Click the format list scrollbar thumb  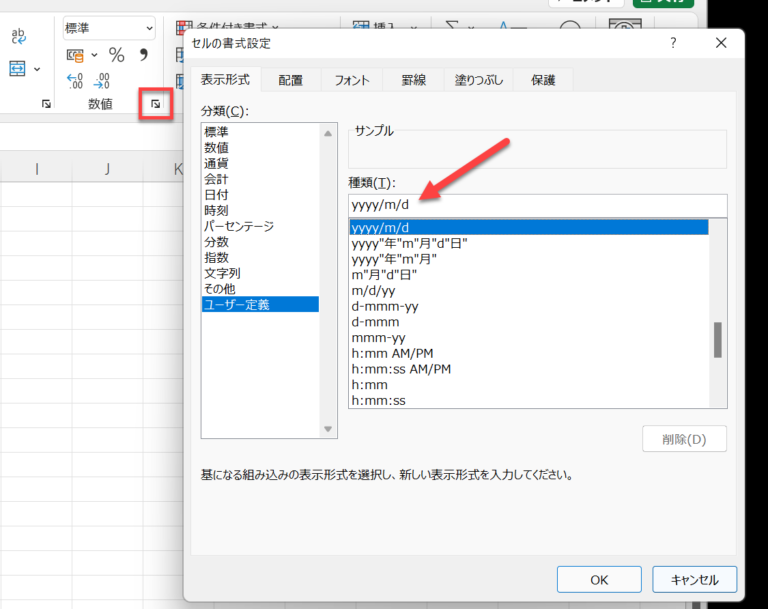pyautogui.click(x=718, y=340)
